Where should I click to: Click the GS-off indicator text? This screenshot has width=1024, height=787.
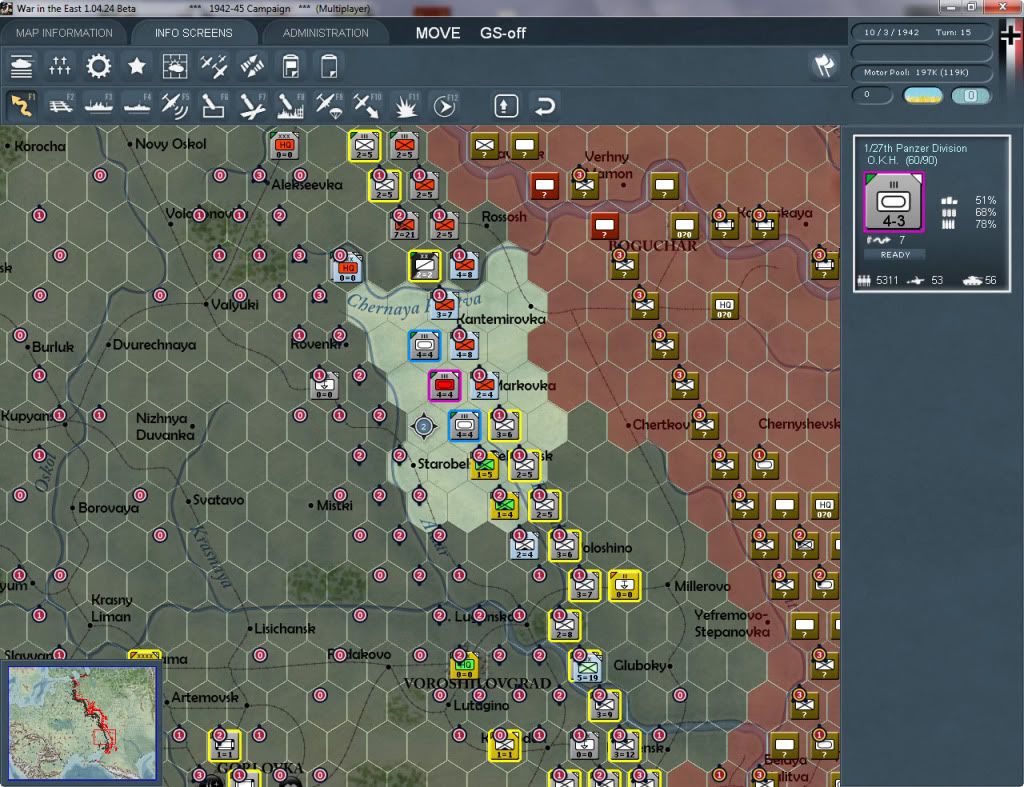pyautogui.click(x=503, y=33)
